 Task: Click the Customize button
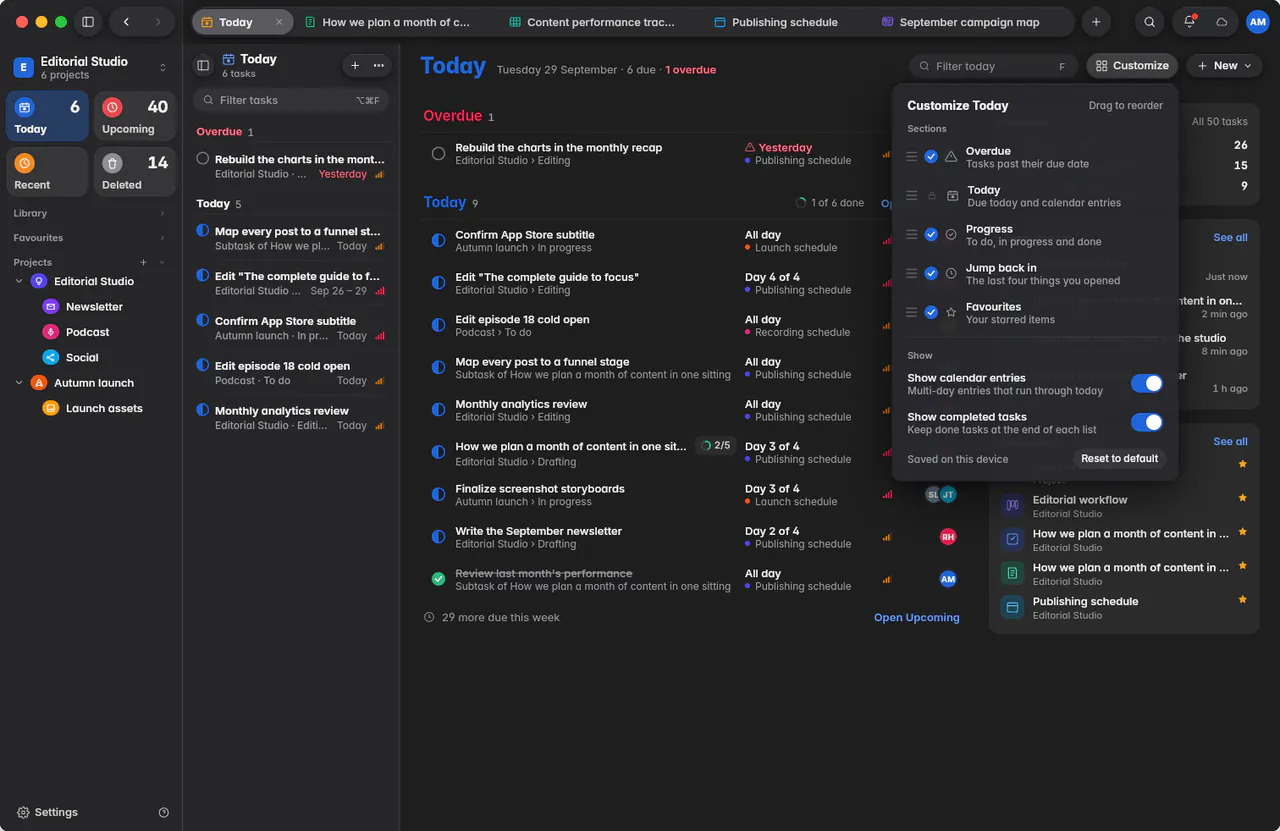[1132, 66]
